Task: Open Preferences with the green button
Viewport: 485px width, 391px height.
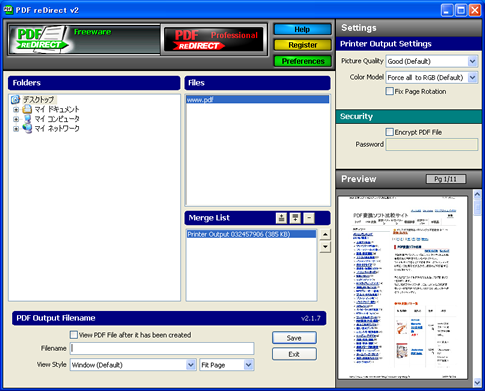Action: point(303,61)
